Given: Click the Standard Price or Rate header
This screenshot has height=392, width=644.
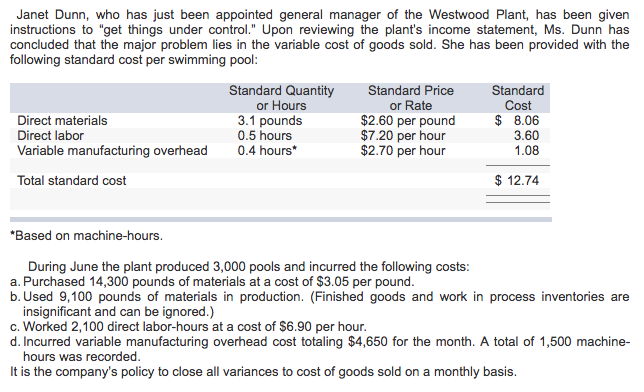Looking at the screenshot, I should 411,98.
